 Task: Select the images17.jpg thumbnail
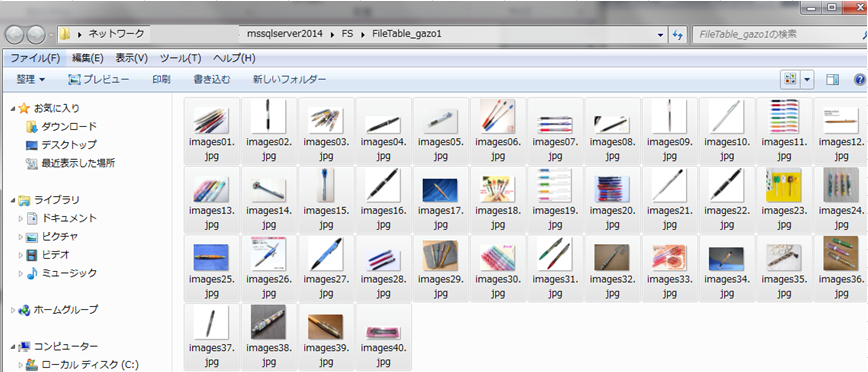[x=440, y=199]
